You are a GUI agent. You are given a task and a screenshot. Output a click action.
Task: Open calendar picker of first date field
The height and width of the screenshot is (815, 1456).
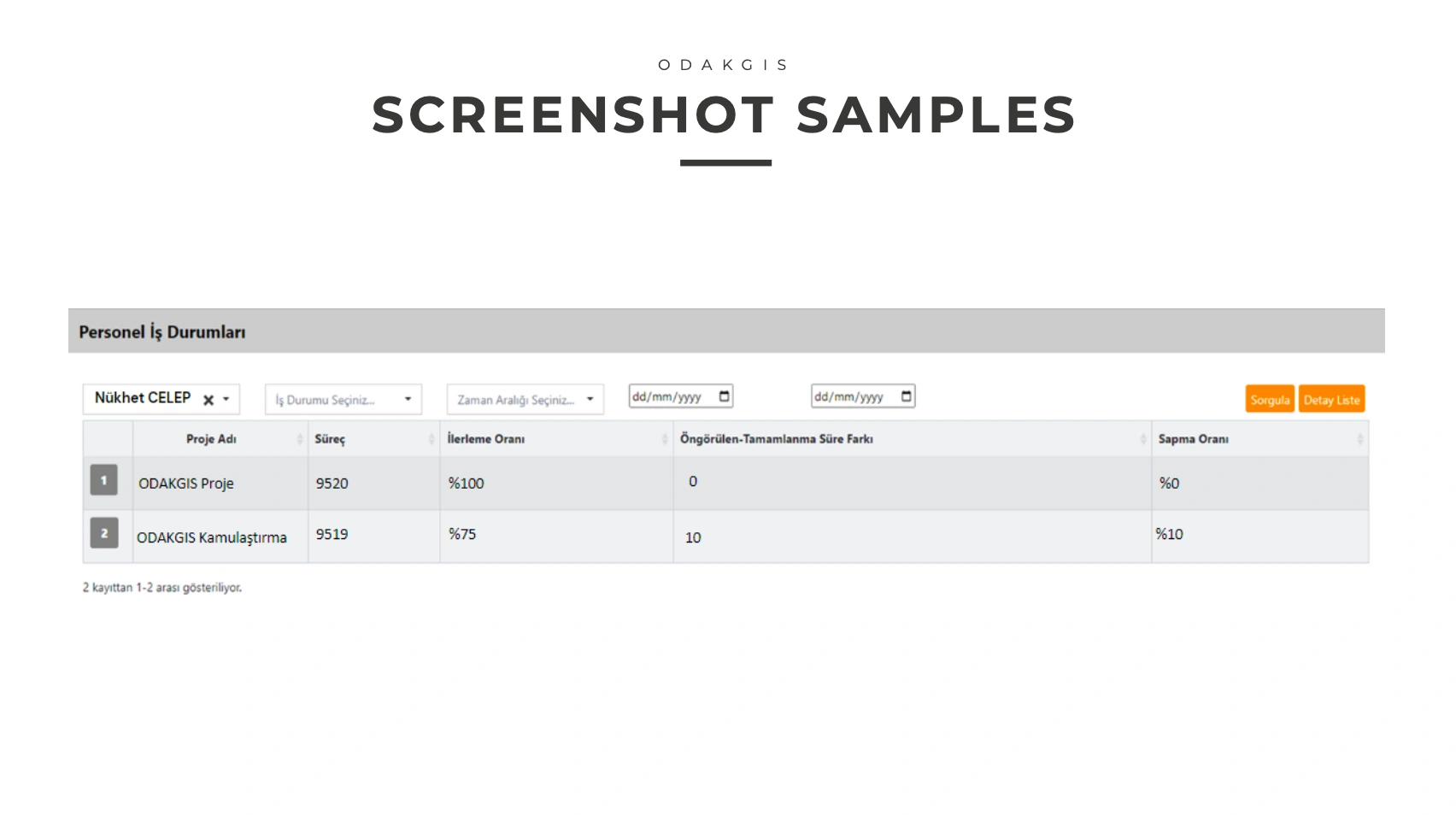725,396
